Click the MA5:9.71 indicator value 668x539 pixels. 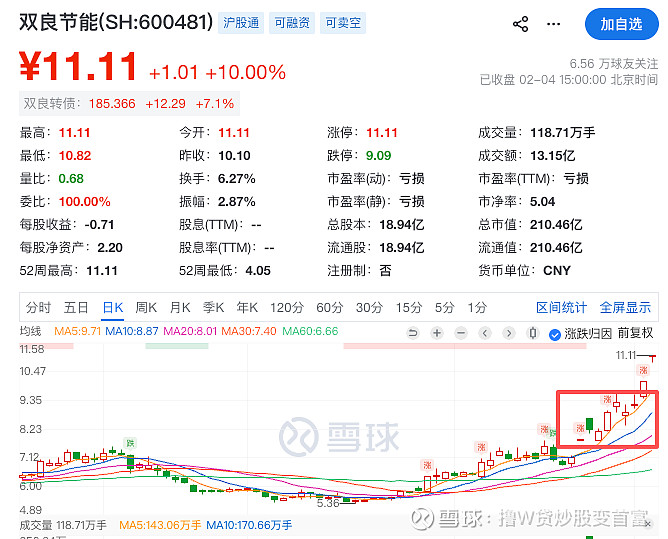point(78,331)
